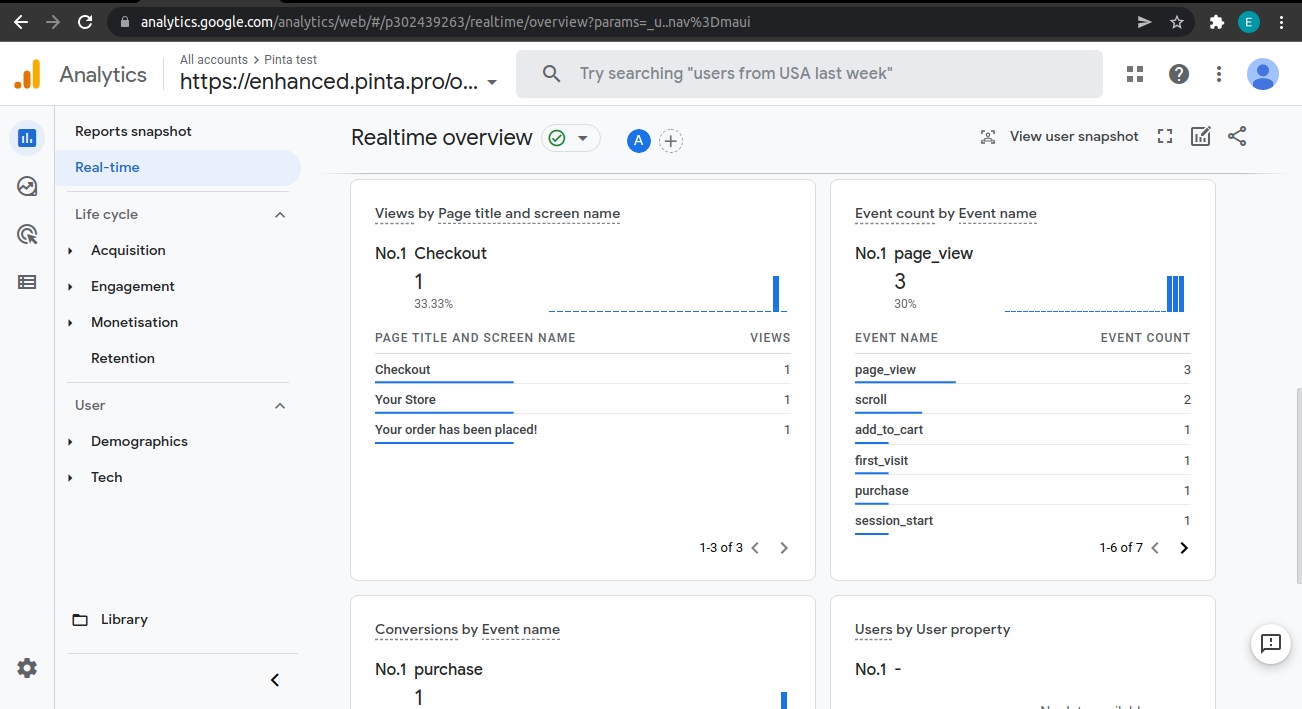Open Admin settings gear icon

[x=27, y=668]
